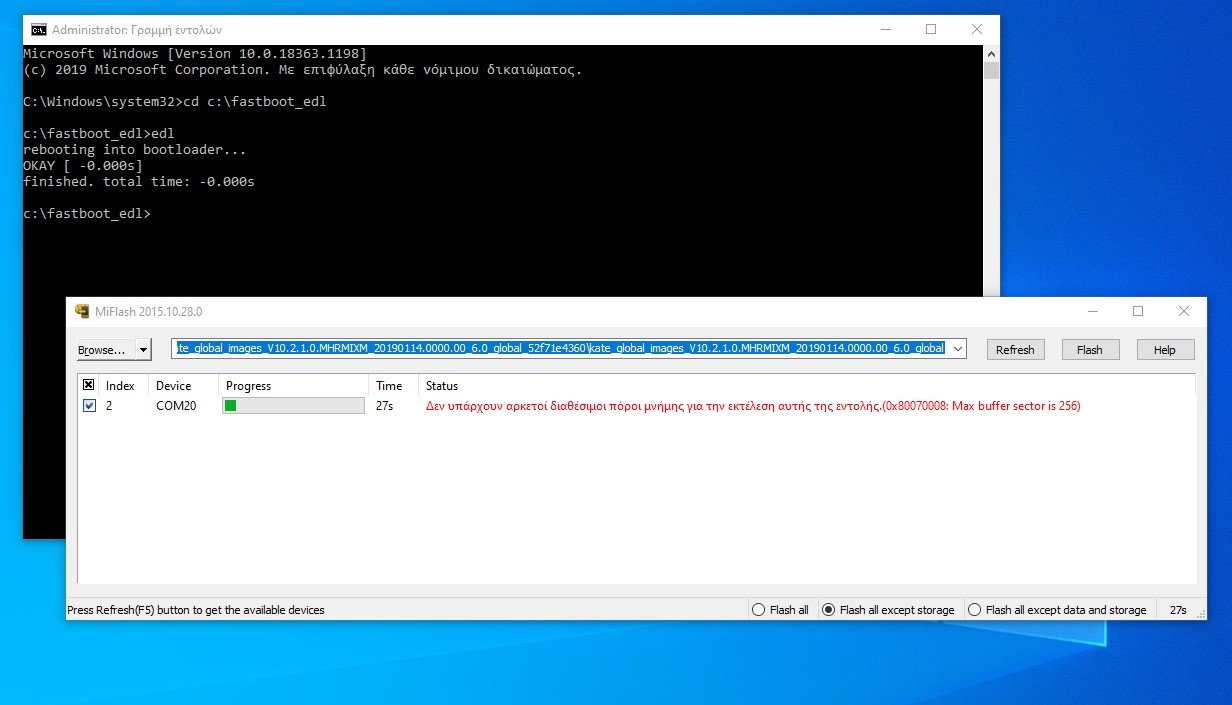Click the 27s time cell in device row
The image size is (1232, 705).
384,406
